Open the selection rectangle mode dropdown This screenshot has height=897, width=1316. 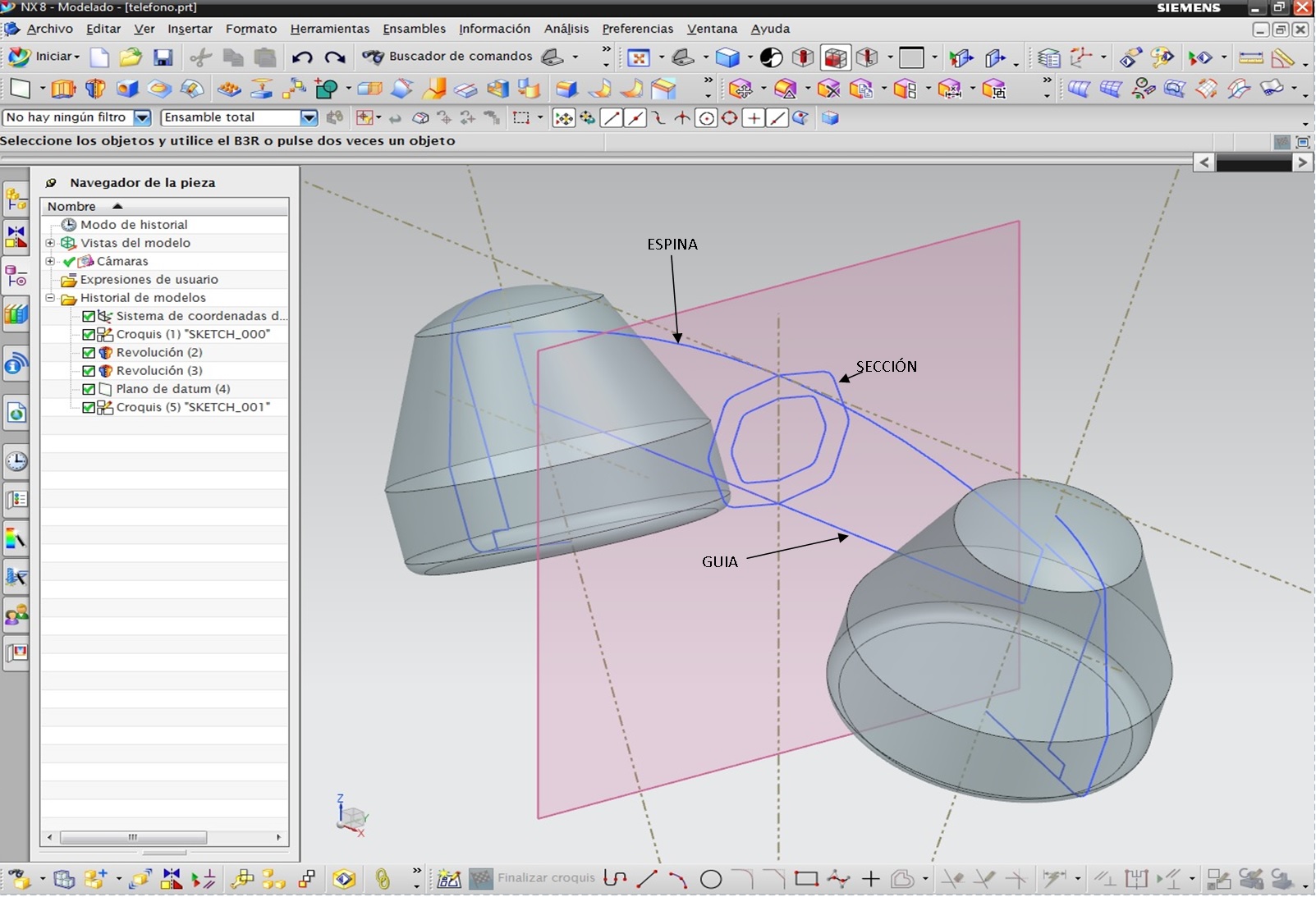(540, 118)
